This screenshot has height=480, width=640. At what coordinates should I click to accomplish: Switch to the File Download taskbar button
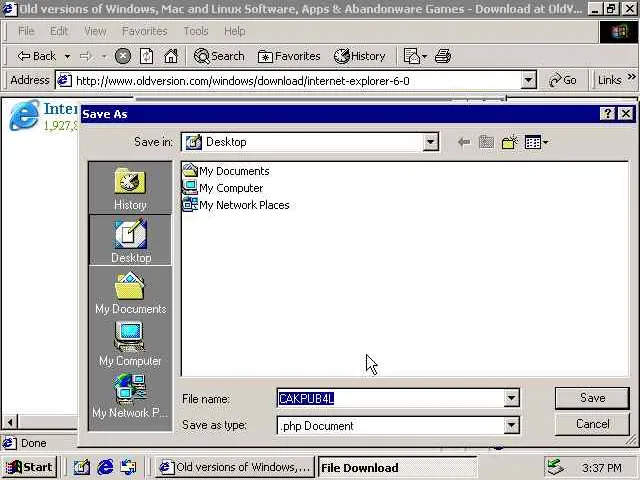(x=397, y=467)
